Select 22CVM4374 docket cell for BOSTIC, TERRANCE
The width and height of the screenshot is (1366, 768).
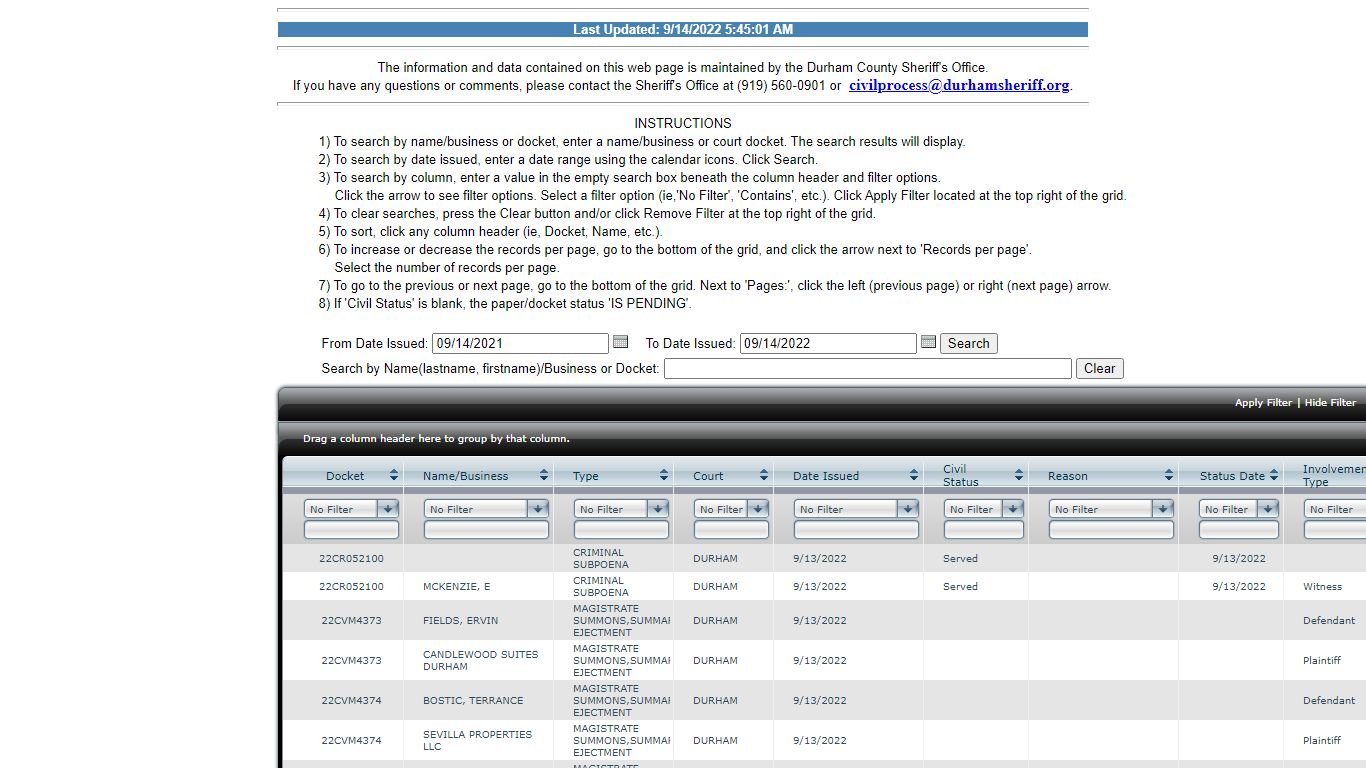(343, 700)
